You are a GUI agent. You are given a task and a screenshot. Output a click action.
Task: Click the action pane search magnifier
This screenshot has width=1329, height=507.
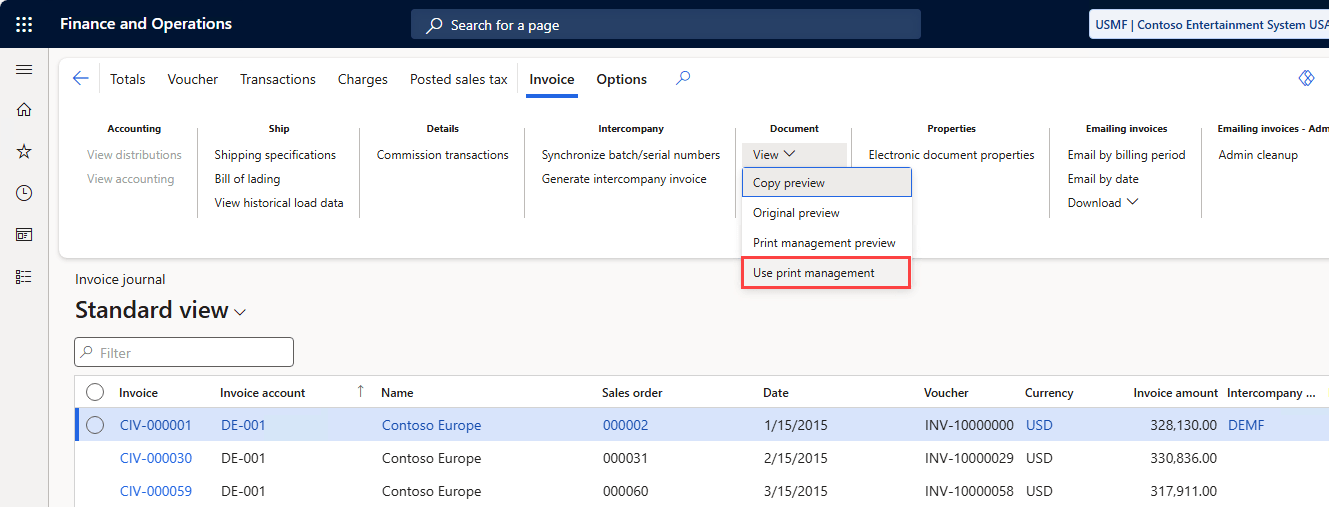[683, 78]
